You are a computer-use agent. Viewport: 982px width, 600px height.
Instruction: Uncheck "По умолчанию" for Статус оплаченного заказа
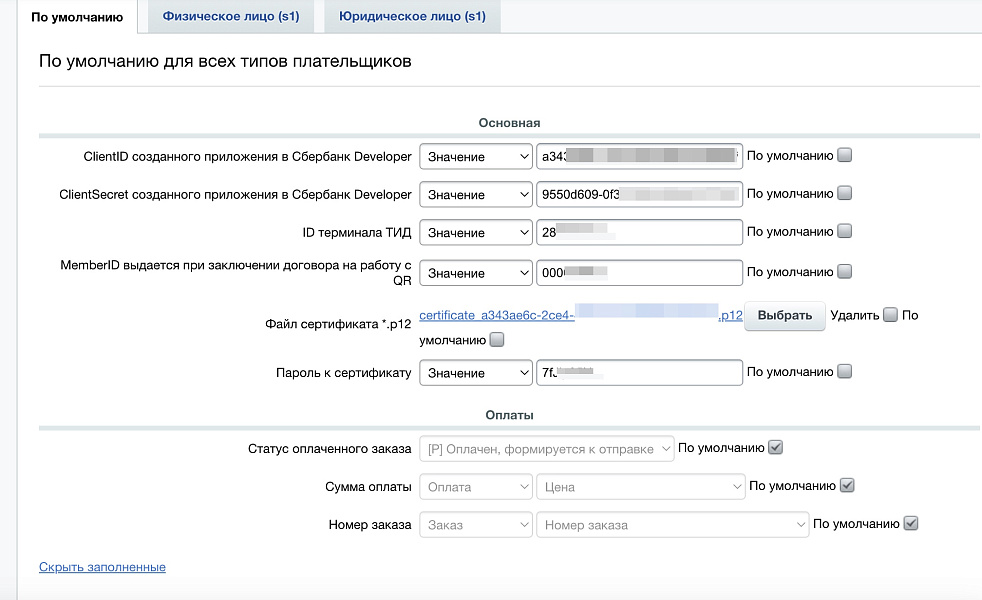click(775, 447)
